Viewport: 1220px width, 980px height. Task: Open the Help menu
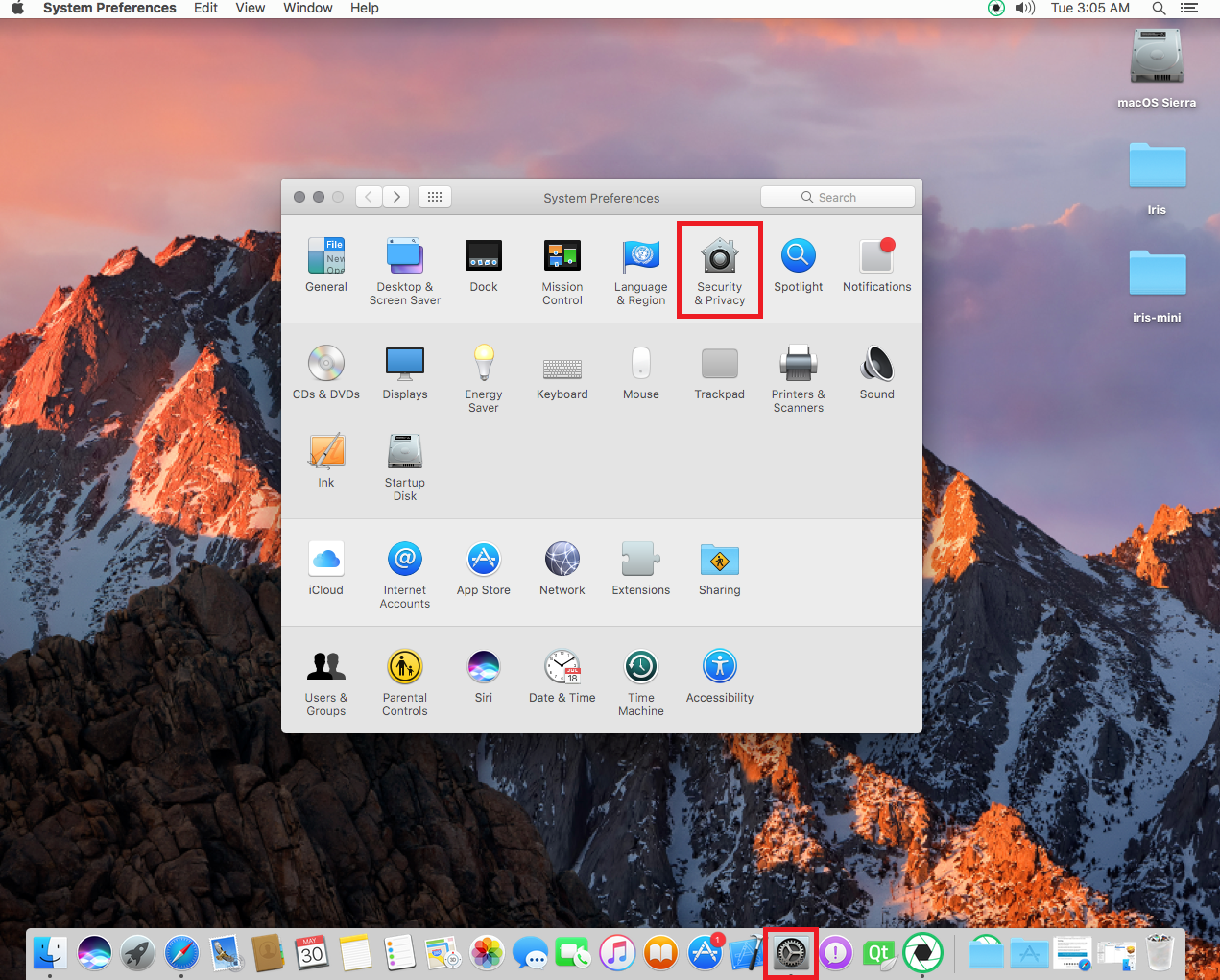365,8
